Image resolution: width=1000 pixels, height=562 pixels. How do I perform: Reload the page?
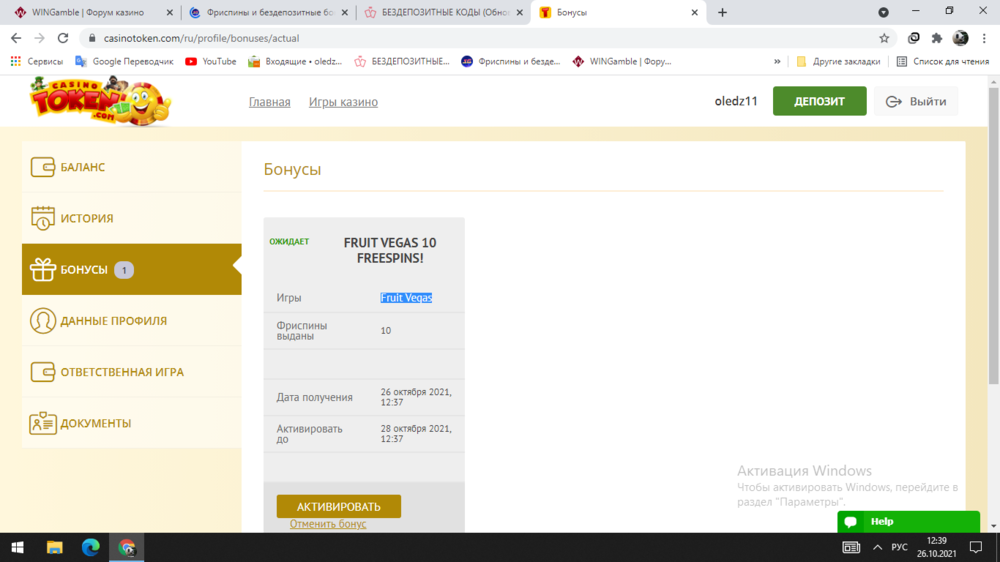point(63,38)
